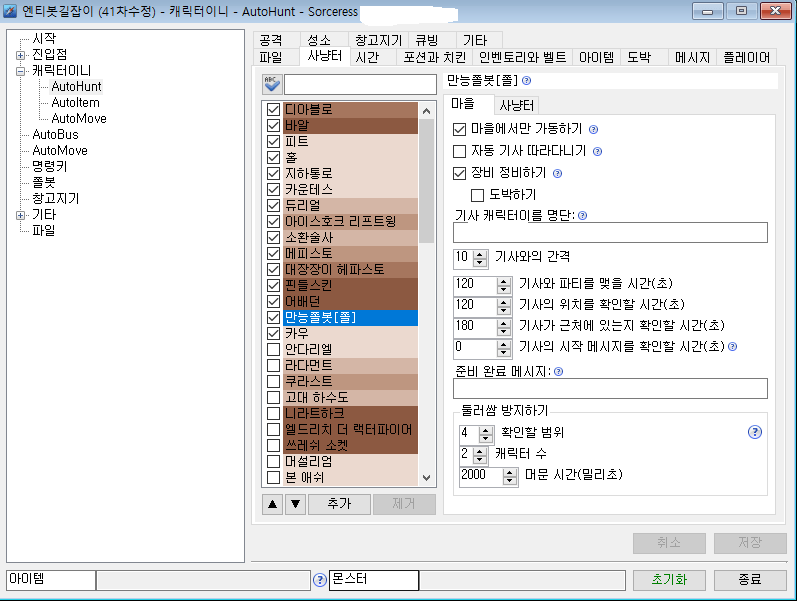The image size is (797, 601).
Task: Click the 몬스터 field at bottom
Action: click(374, 580)
